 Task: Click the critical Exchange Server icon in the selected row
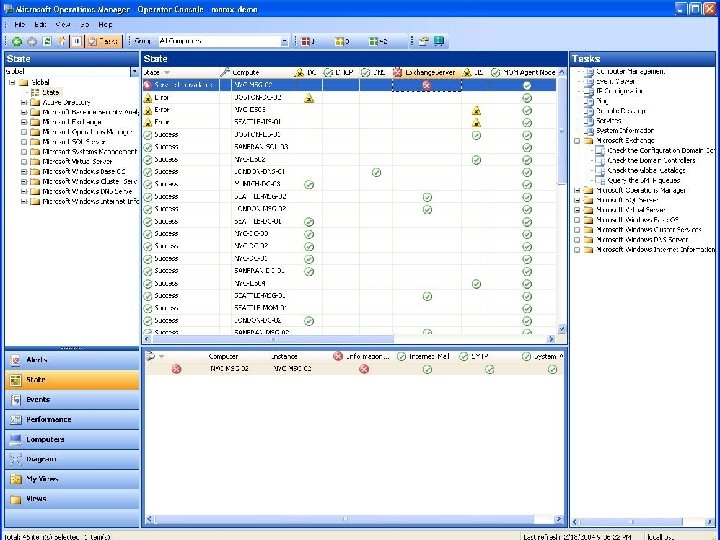[427, 85]
